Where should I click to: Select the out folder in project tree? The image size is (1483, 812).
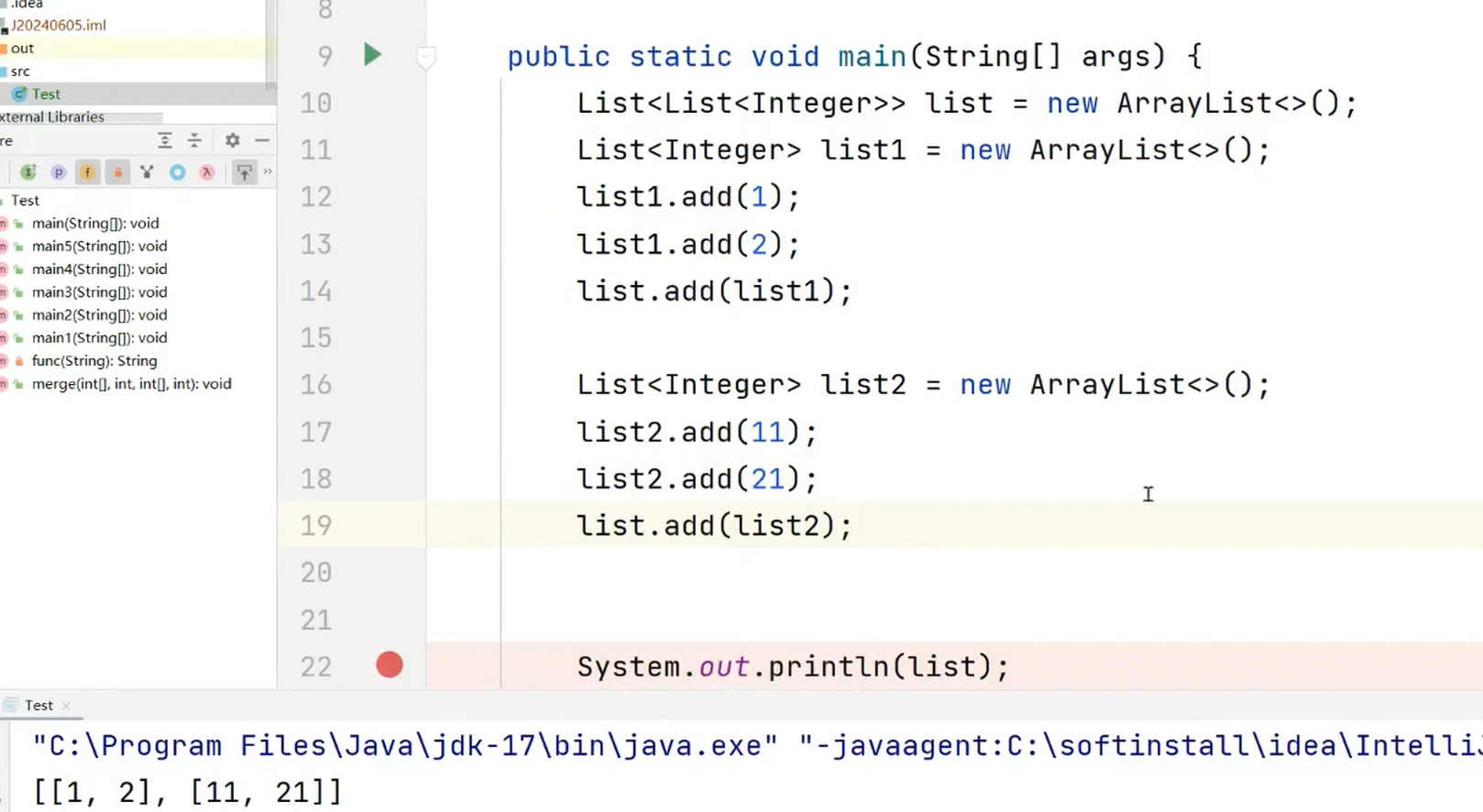[22, 48]
